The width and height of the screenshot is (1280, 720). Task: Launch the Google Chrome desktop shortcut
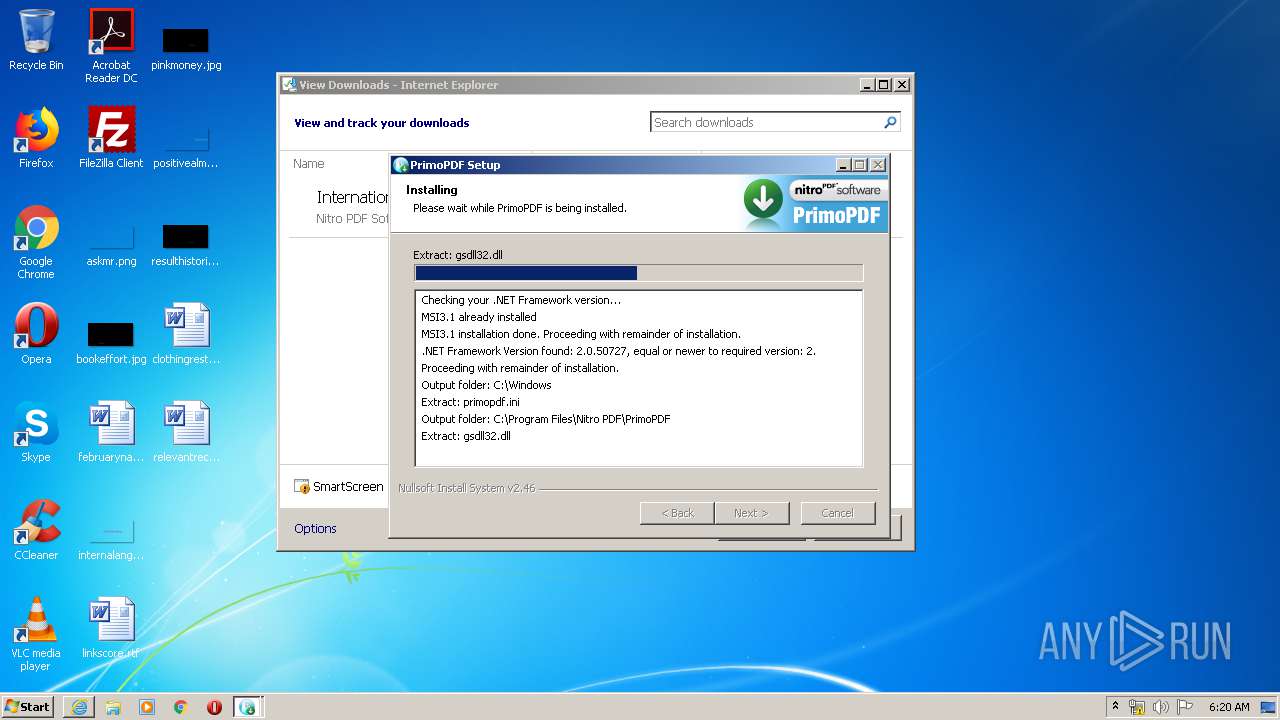(x=36, y=242)
